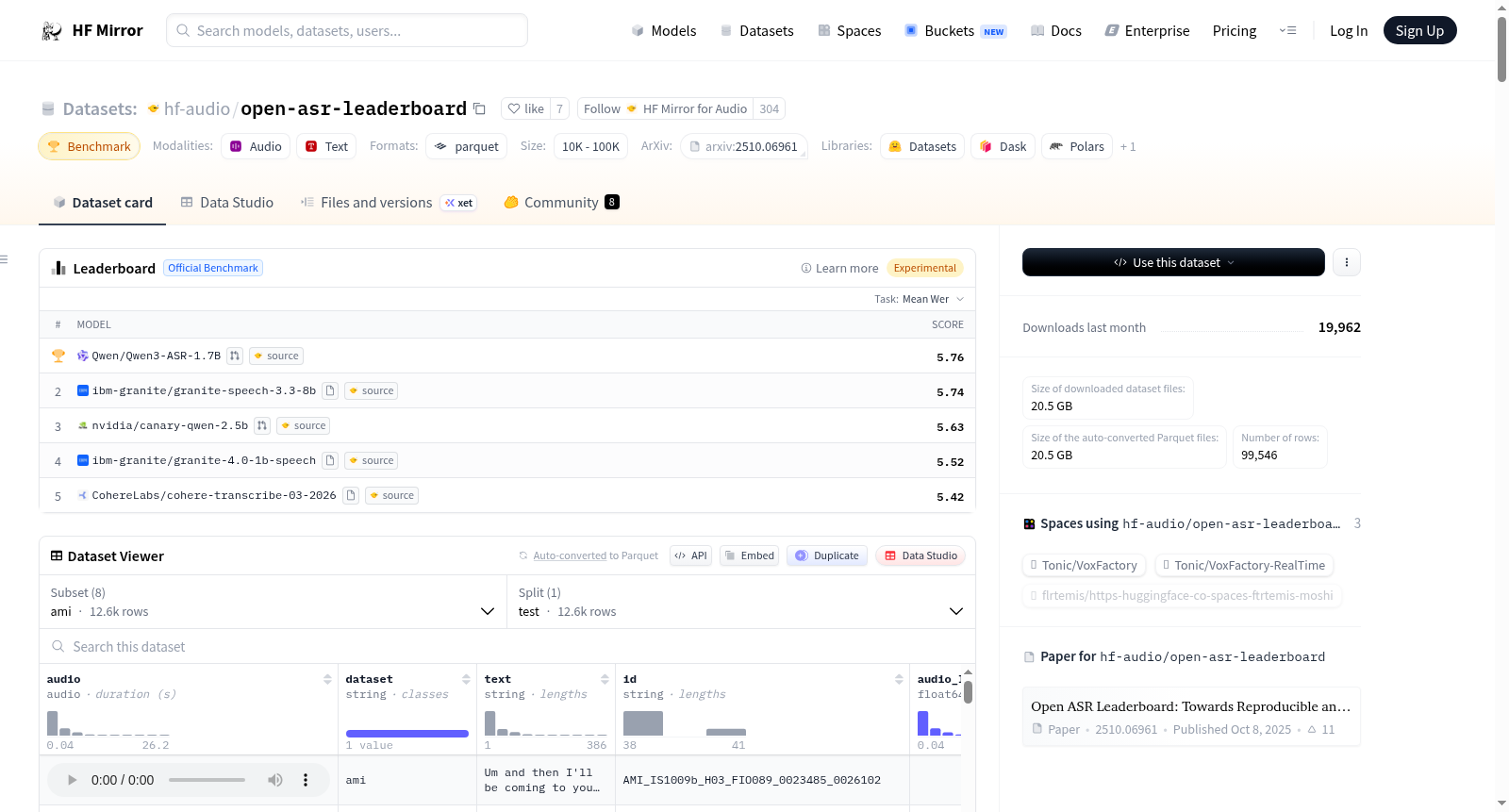Click the Polars library tag

point(1077,146)
